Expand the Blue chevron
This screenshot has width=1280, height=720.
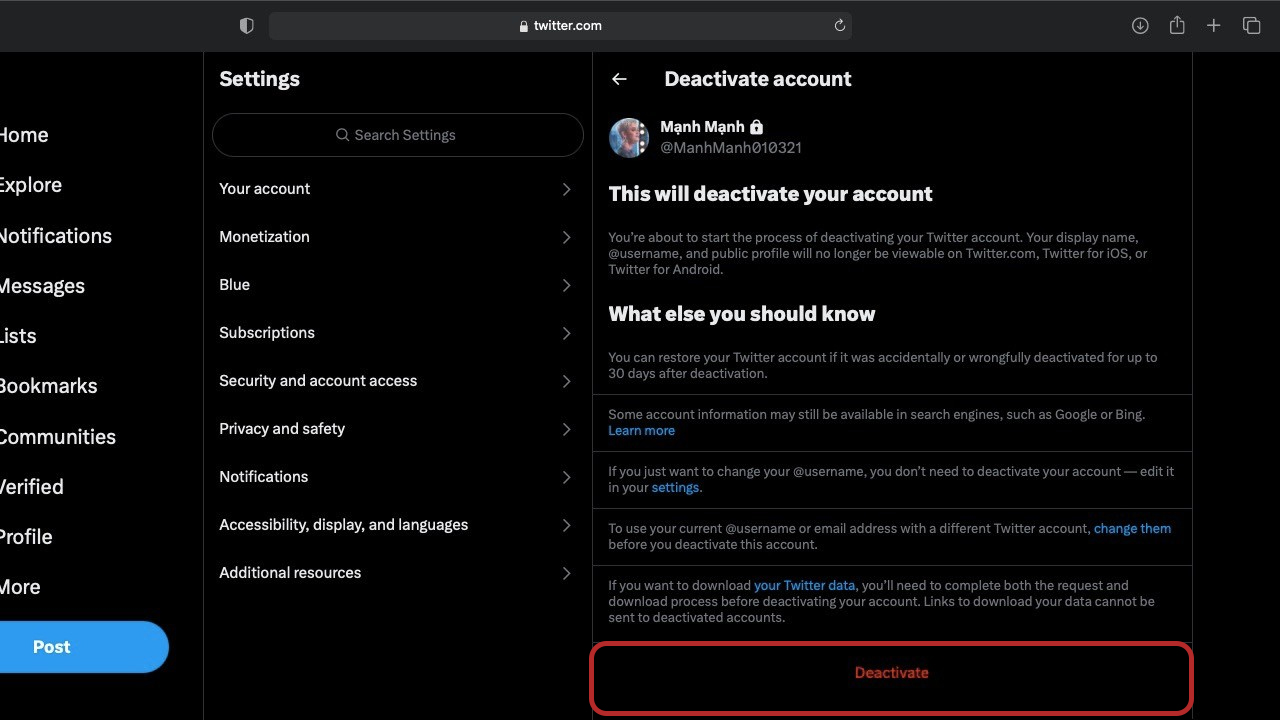566,285
